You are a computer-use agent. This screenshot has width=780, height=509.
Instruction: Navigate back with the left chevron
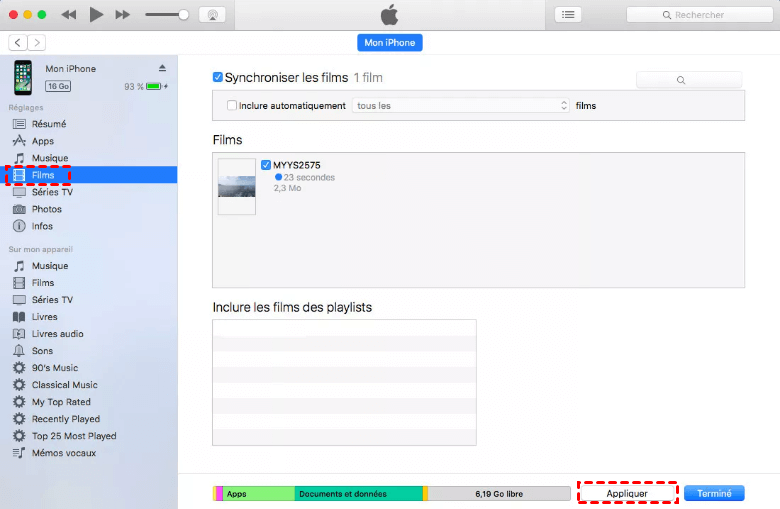(18, 42)
